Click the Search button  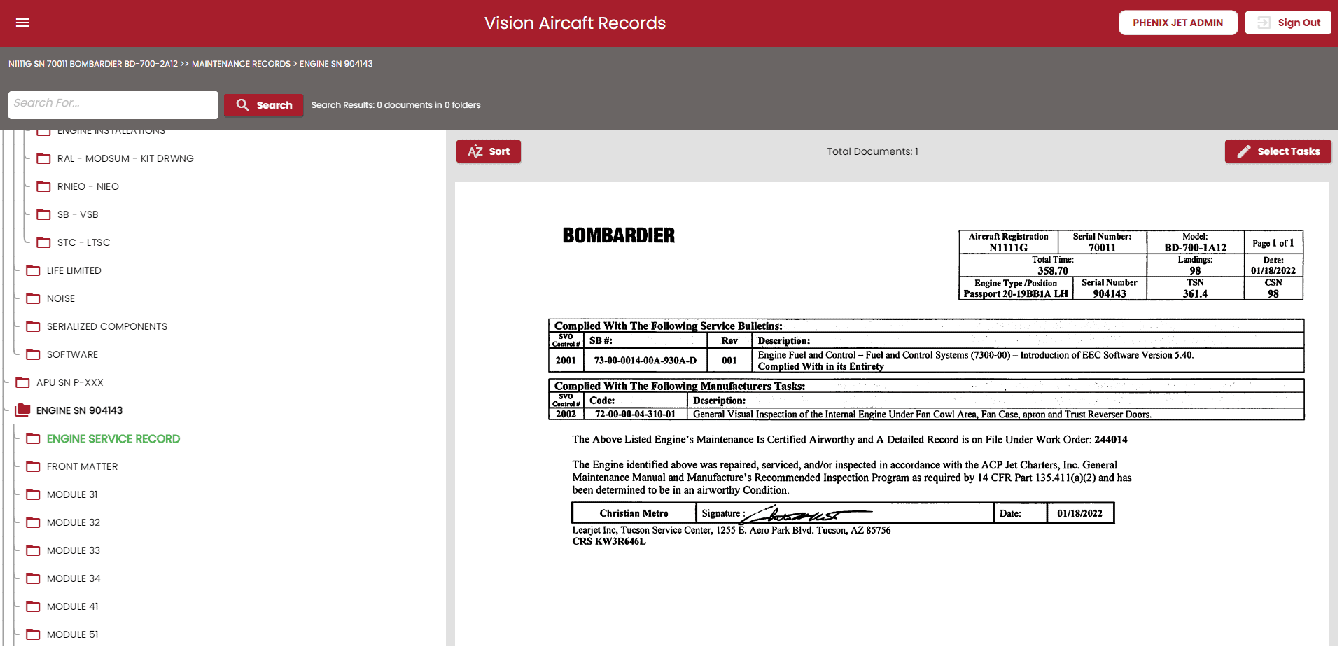(x=264, y=105)
